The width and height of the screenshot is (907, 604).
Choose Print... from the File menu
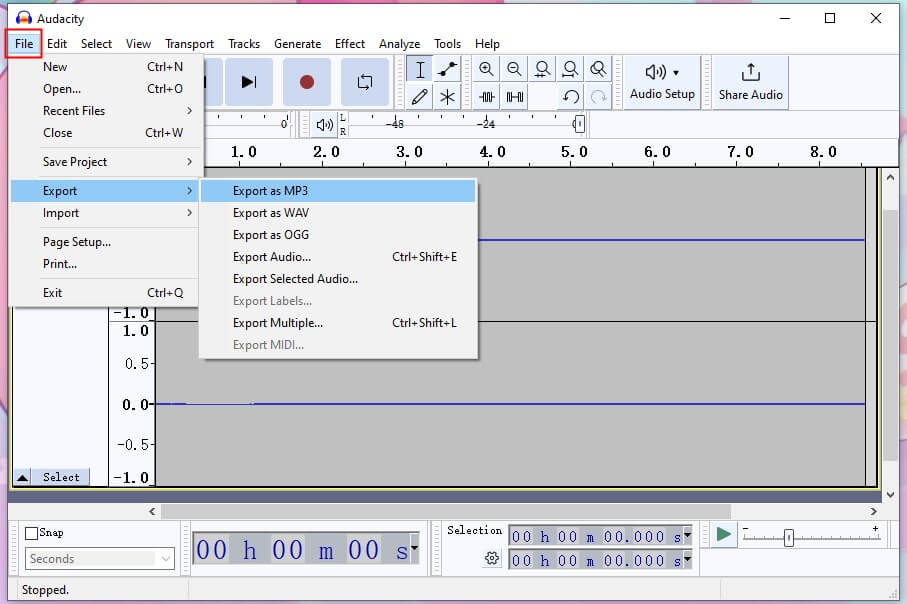107,263
